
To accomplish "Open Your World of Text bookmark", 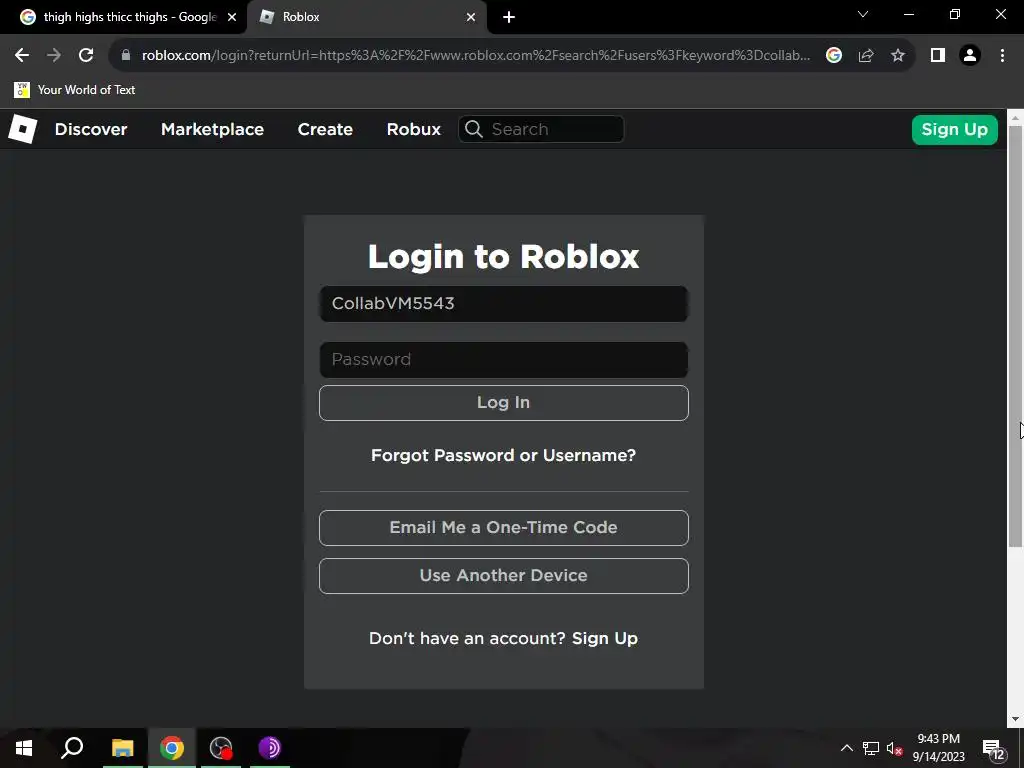I will (74, 90).
